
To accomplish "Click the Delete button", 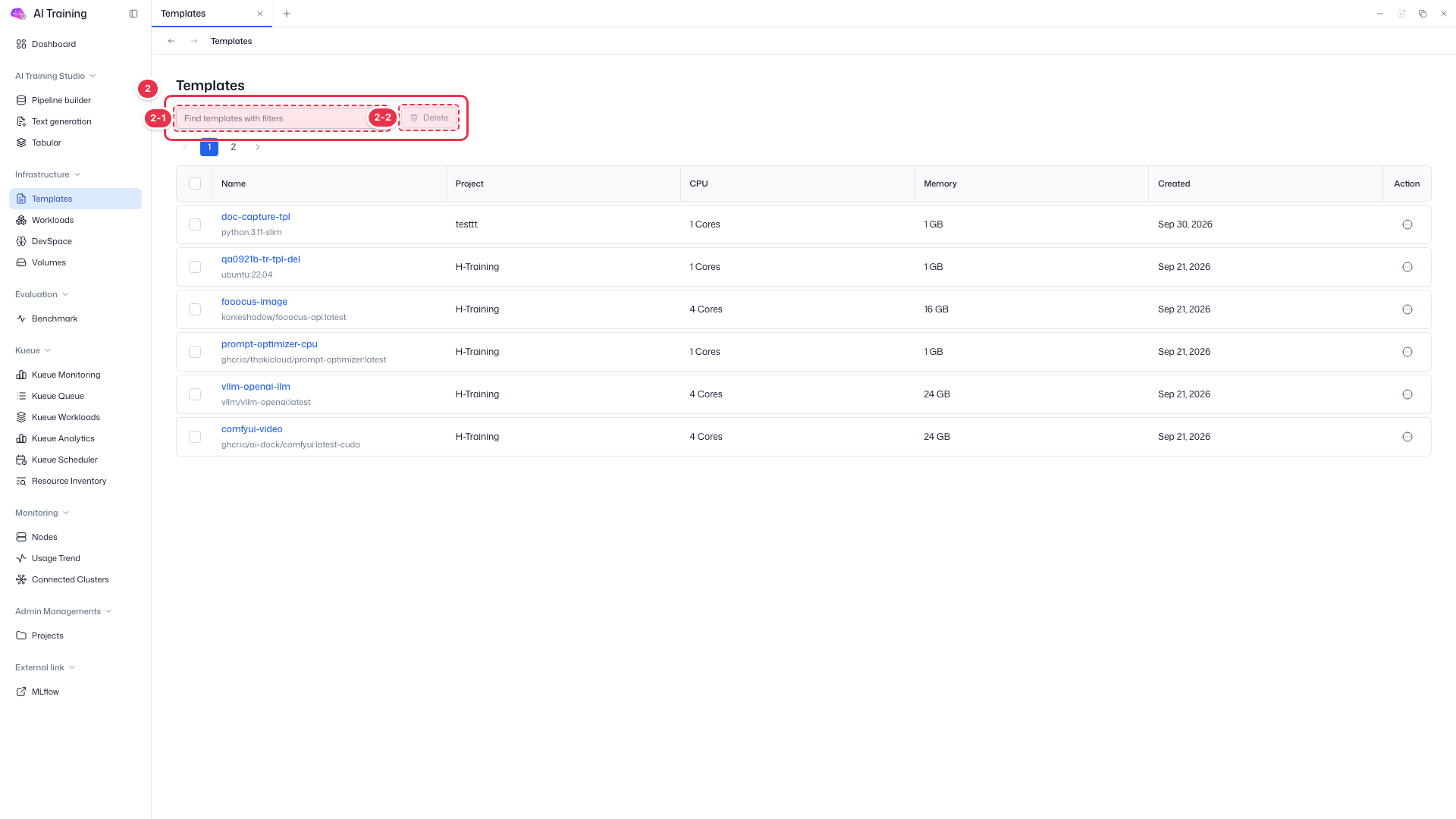I will [429, 118].
